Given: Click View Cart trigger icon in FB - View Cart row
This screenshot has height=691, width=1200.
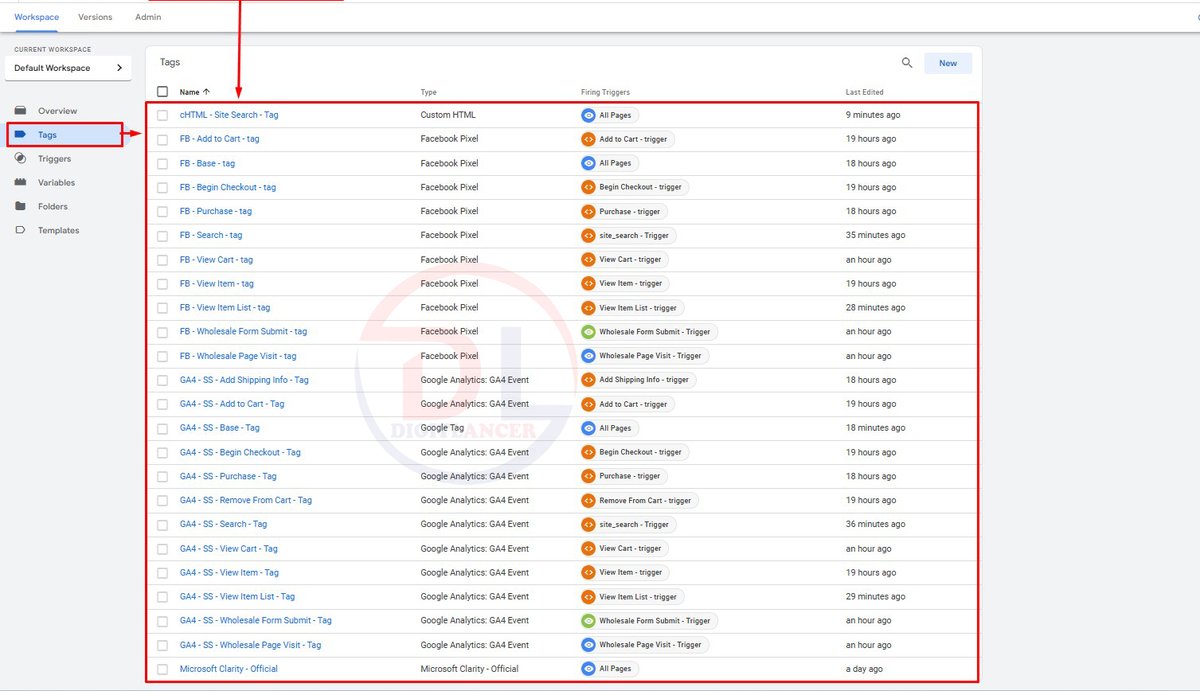Looking at the screenshot, I should click(589, 259).
